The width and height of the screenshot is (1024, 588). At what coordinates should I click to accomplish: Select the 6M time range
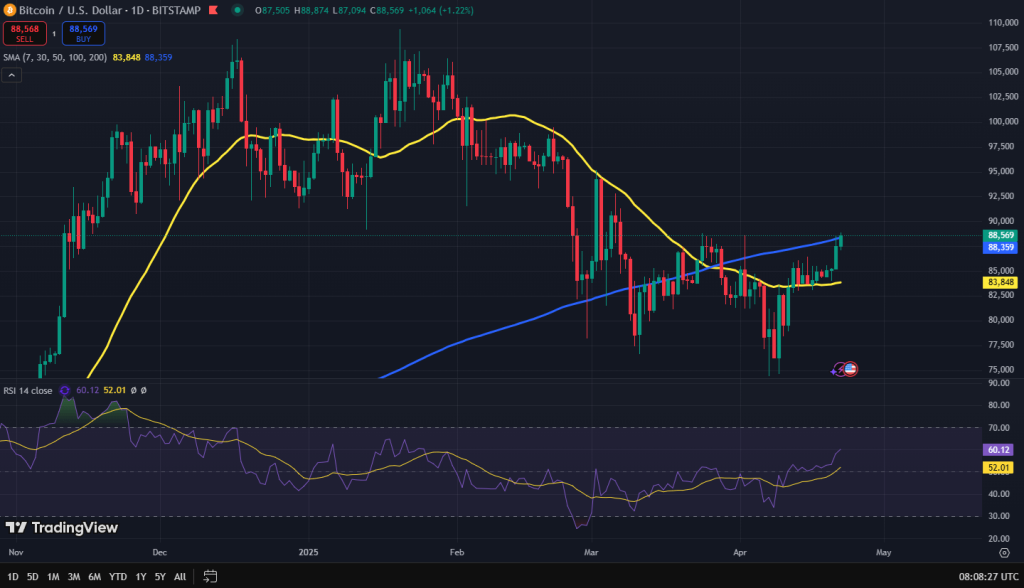(95, 576)
